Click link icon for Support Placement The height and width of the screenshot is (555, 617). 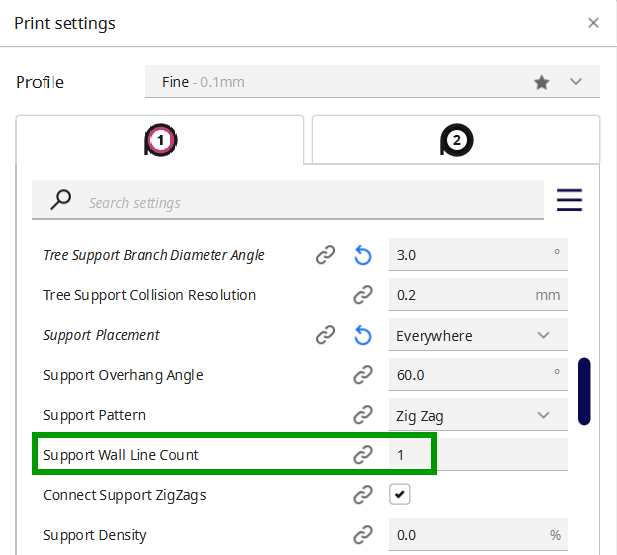pos(325,335)
